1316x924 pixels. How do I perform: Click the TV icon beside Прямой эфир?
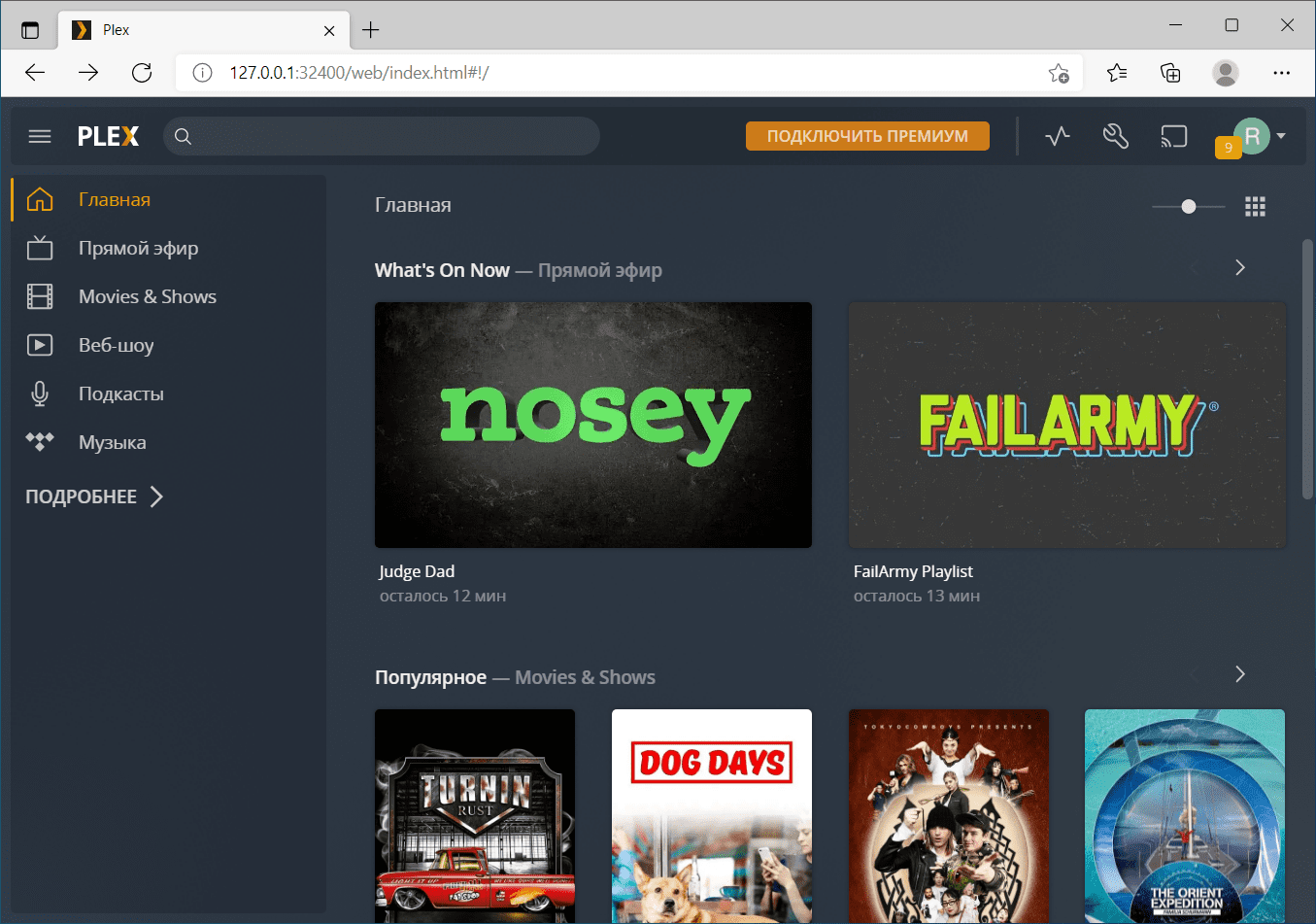[40, 248]
